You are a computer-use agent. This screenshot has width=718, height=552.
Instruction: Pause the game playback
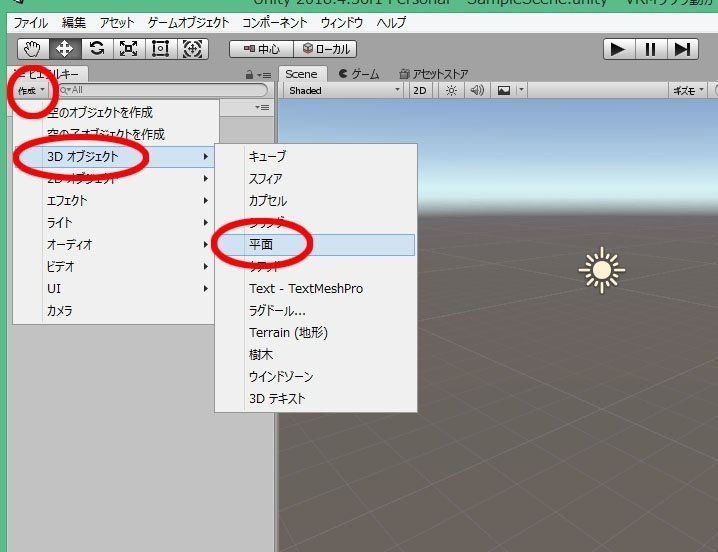point(650,49)
